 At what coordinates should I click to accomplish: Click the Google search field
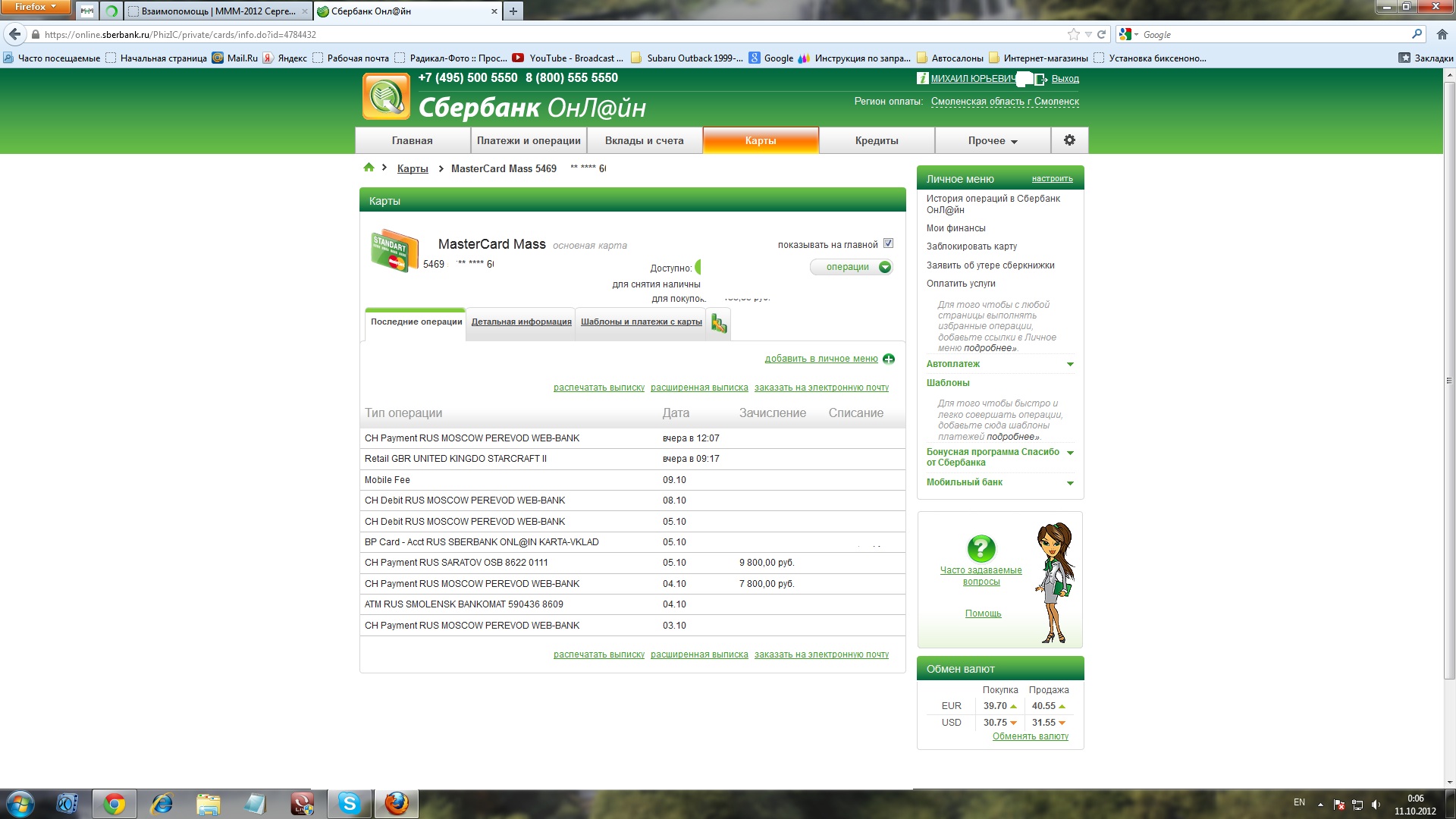[x=1274, y=34]
